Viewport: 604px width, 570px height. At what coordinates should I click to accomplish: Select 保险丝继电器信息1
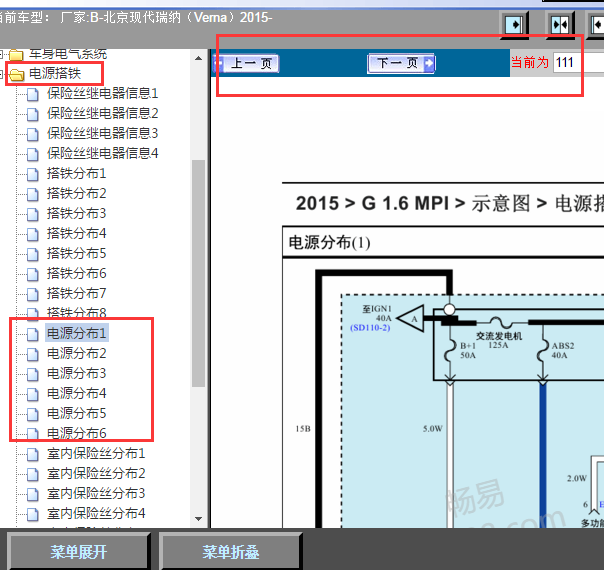click(x=102, y=93)
